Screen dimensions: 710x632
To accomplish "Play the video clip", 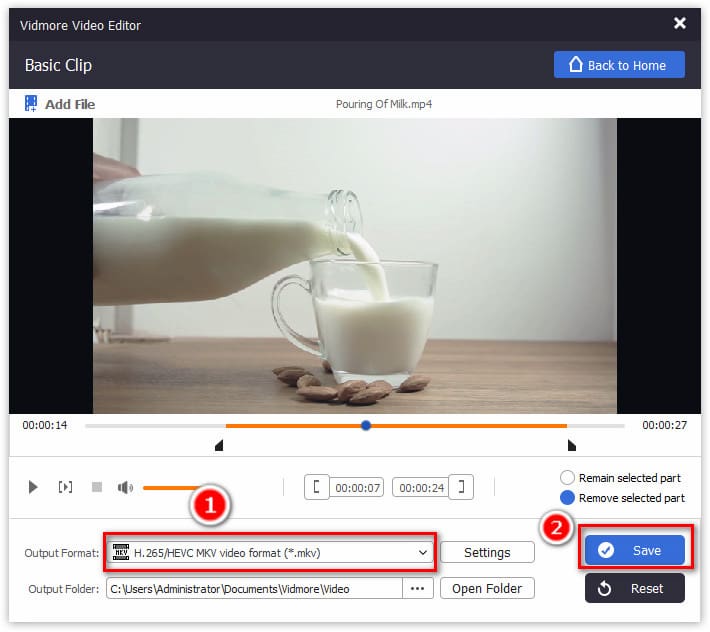I will click(33, 488).
